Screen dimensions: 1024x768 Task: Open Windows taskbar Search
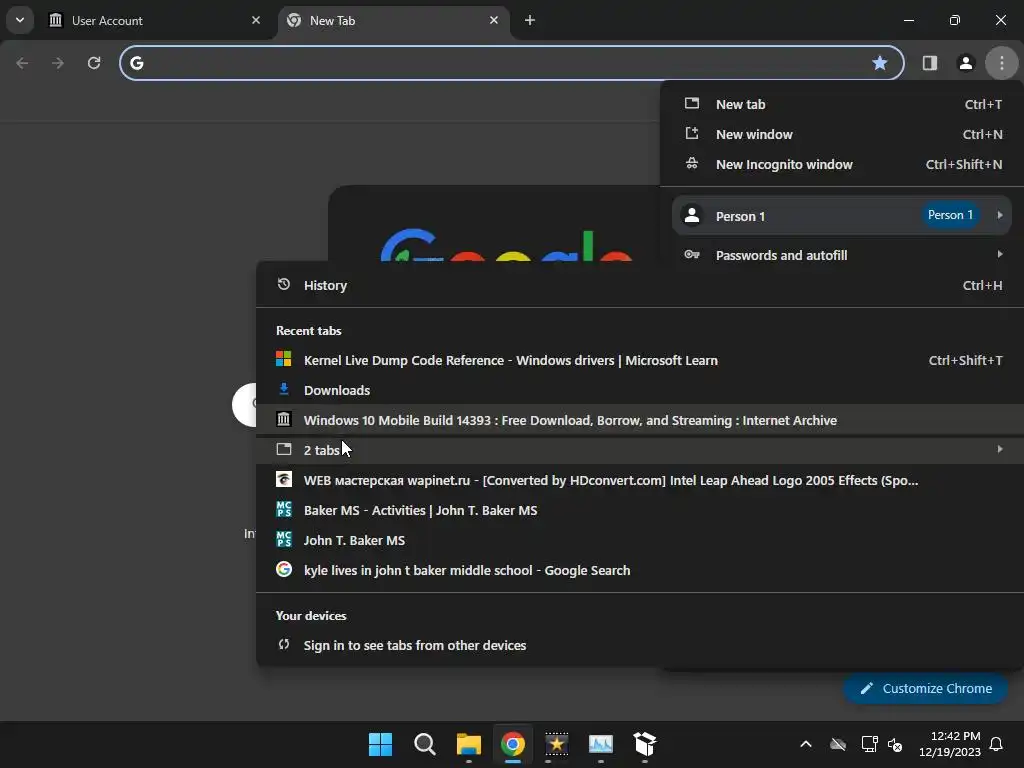pyautogui.click(x=424, y=744)
